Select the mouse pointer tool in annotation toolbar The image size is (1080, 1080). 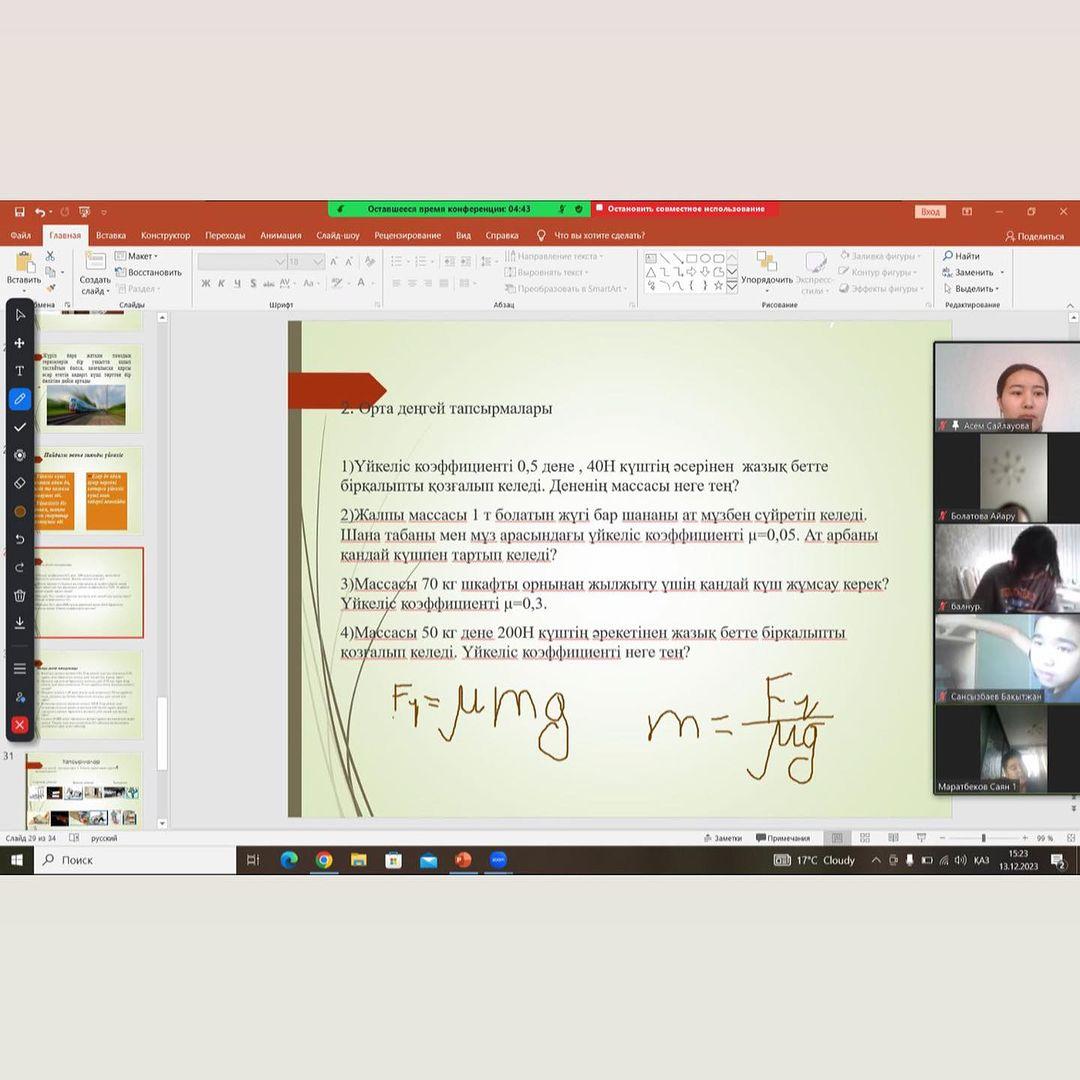(20, 315)
